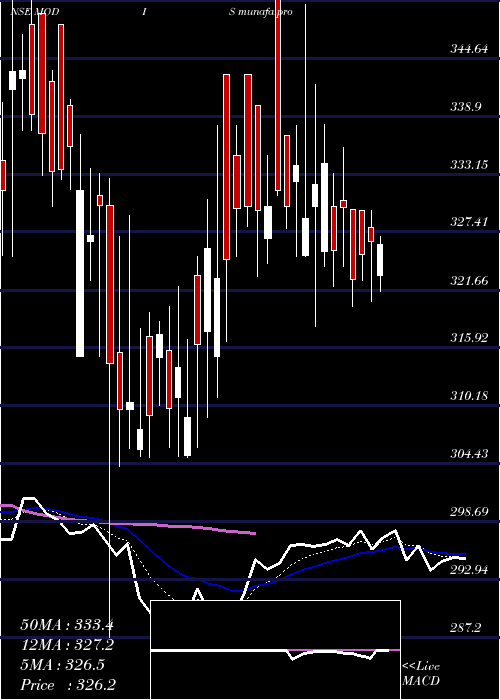Click the <<Live MACD label
The width and height of the screenshot is (500, 700).
421,673
